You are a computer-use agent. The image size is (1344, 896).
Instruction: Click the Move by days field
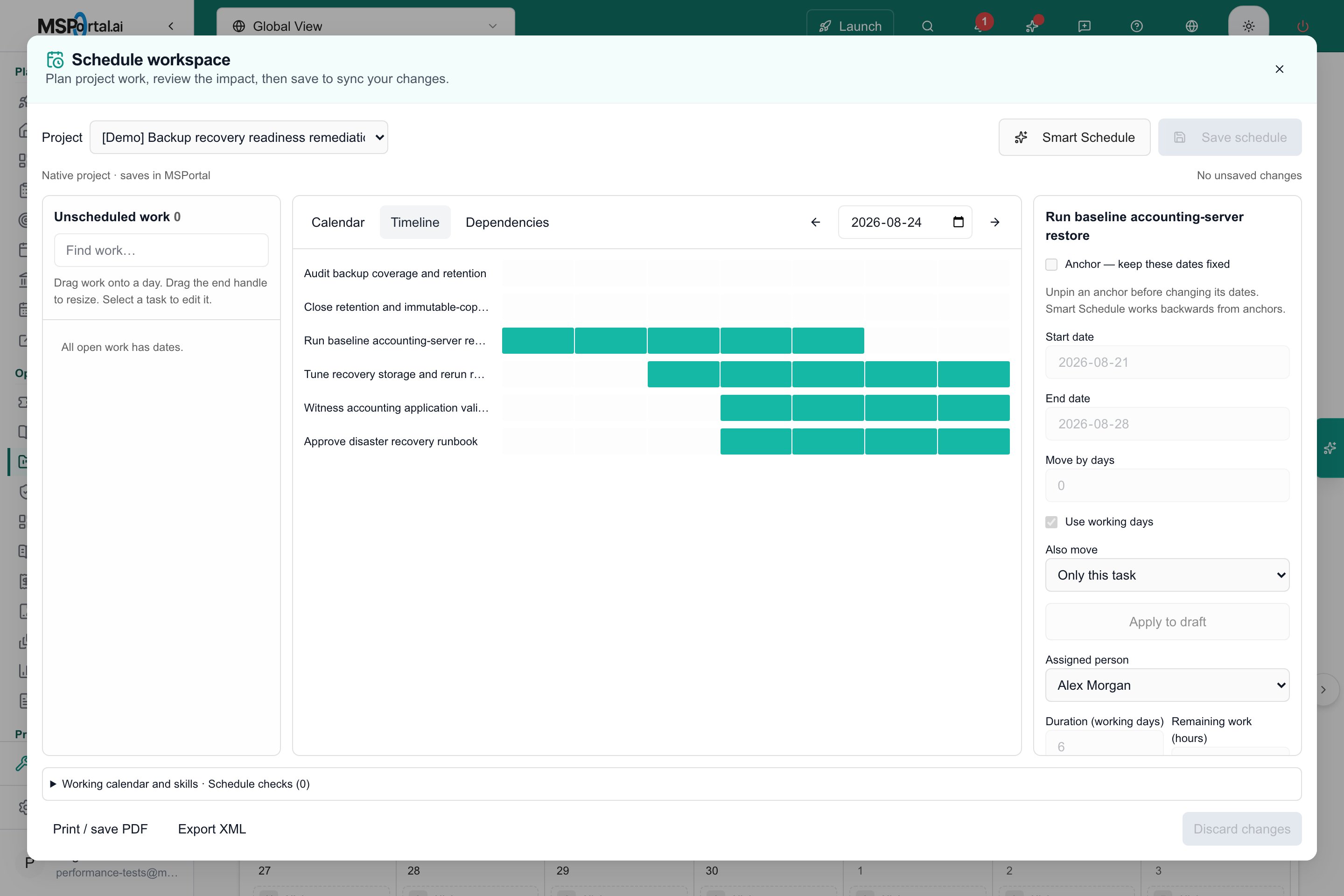point(1167,486)
